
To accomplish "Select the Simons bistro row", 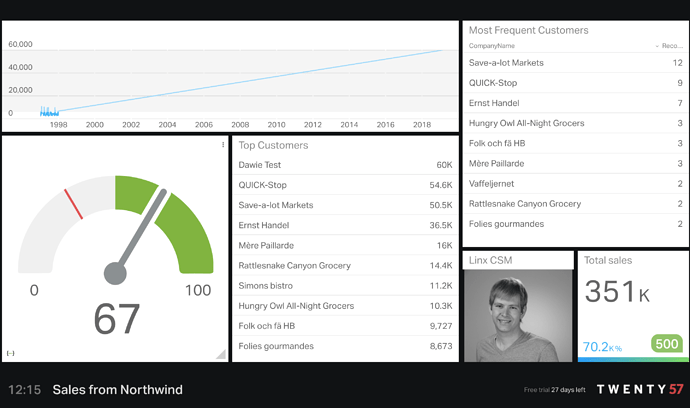I will tap(345, 286).
